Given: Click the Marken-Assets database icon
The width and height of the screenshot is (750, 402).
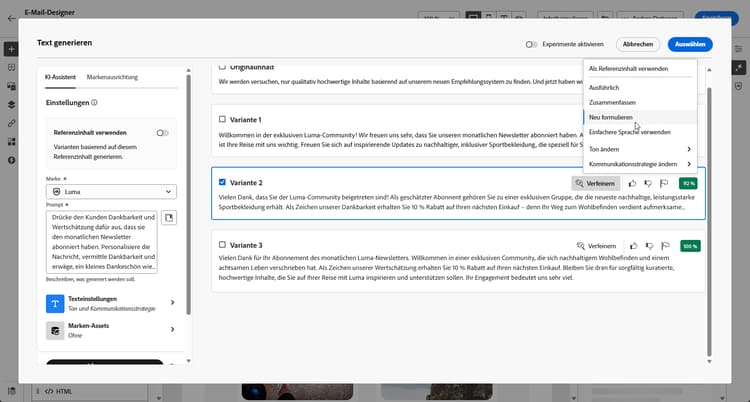Looking at the screenshot, I should click(x=55, y=330).
